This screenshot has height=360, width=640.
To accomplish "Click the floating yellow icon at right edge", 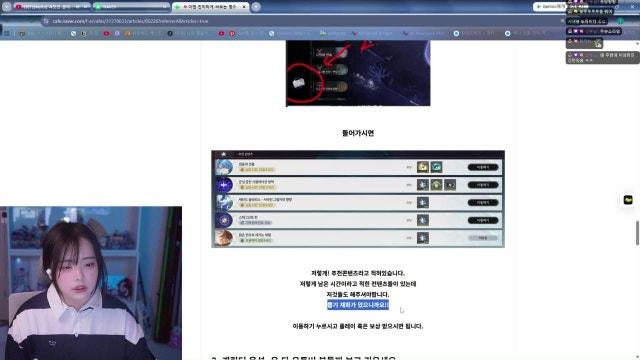I will tap(628, 200).
